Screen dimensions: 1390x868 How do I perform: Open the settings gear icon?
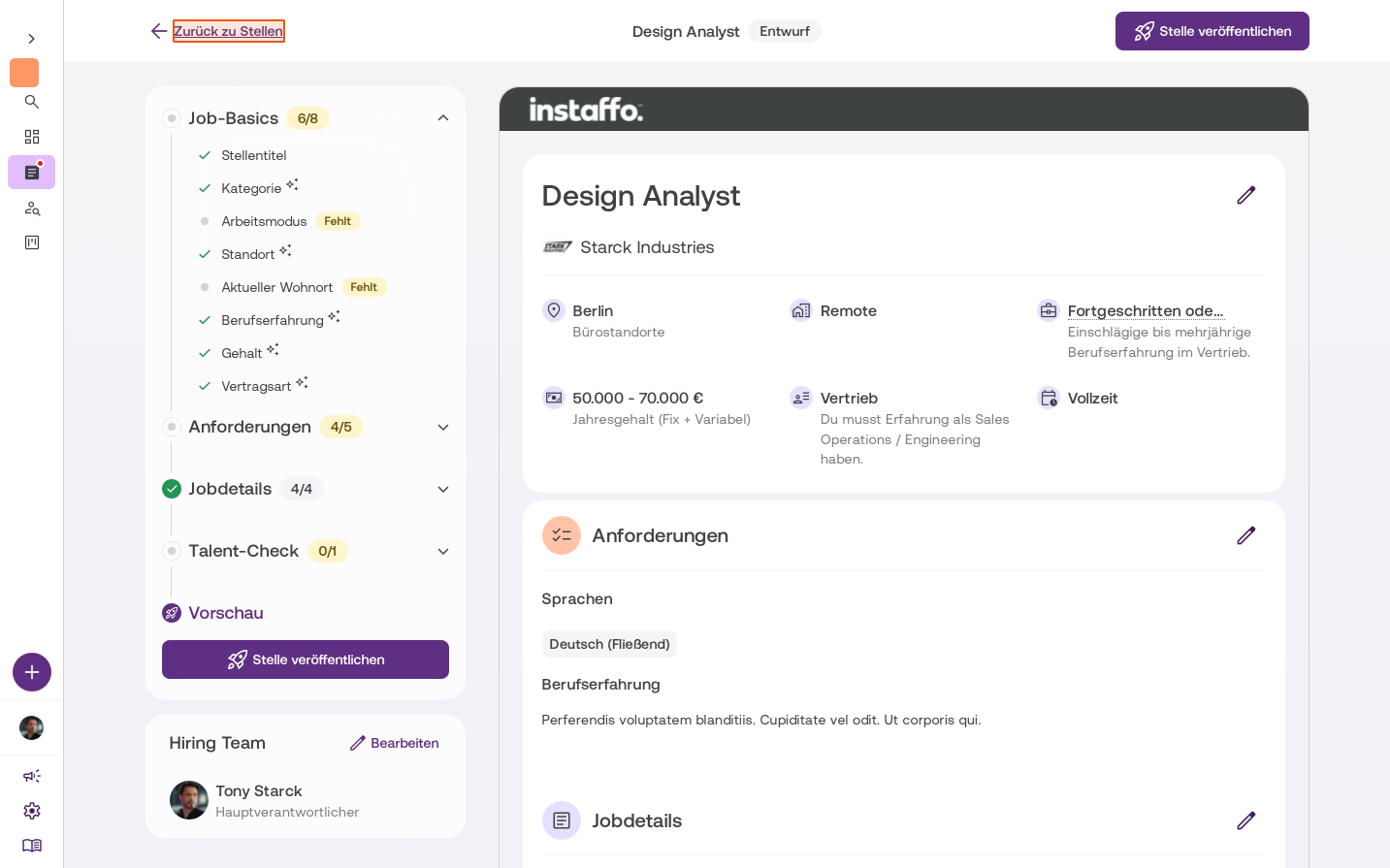point(32,811)
